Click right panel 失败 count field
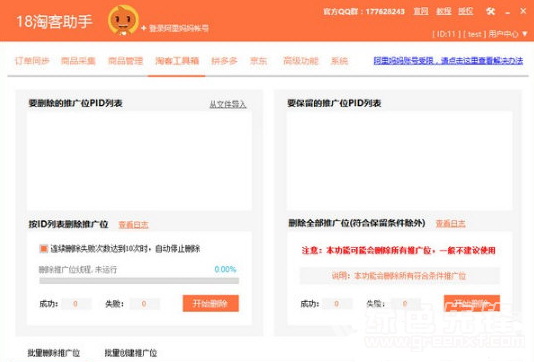 (405, 304)
